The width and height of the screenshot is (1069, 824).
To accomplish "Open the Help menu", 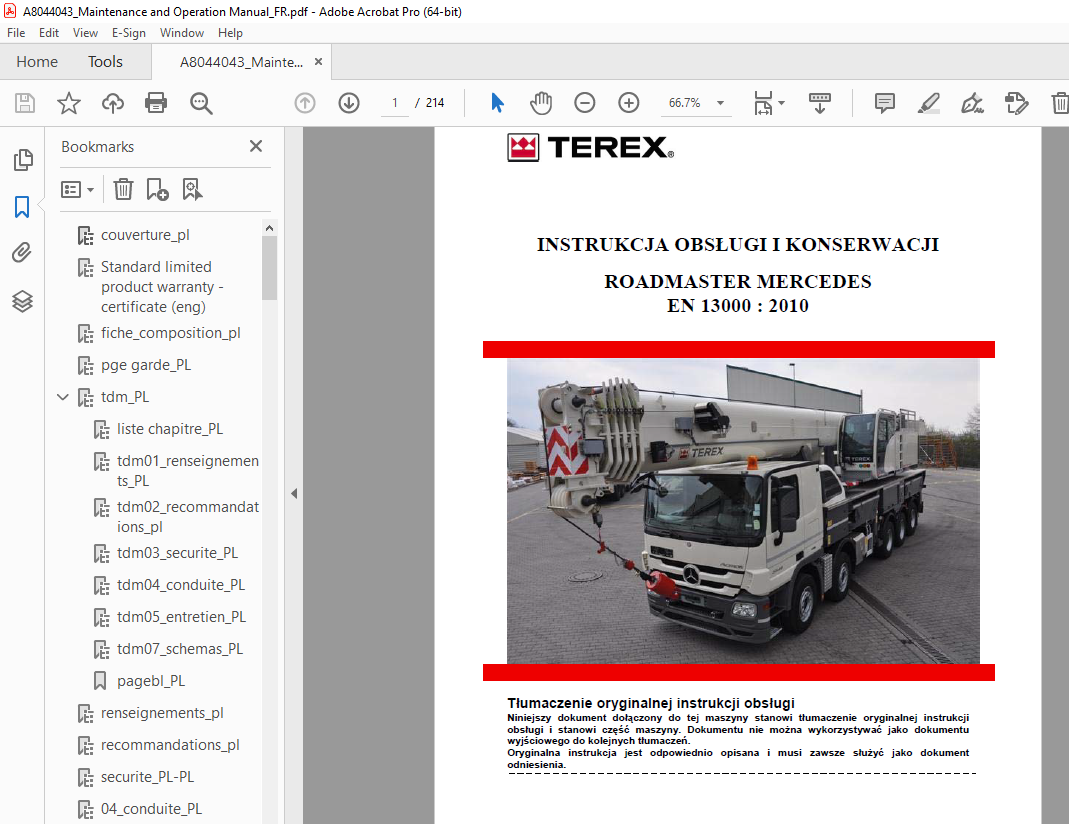I will pos(230,33).
